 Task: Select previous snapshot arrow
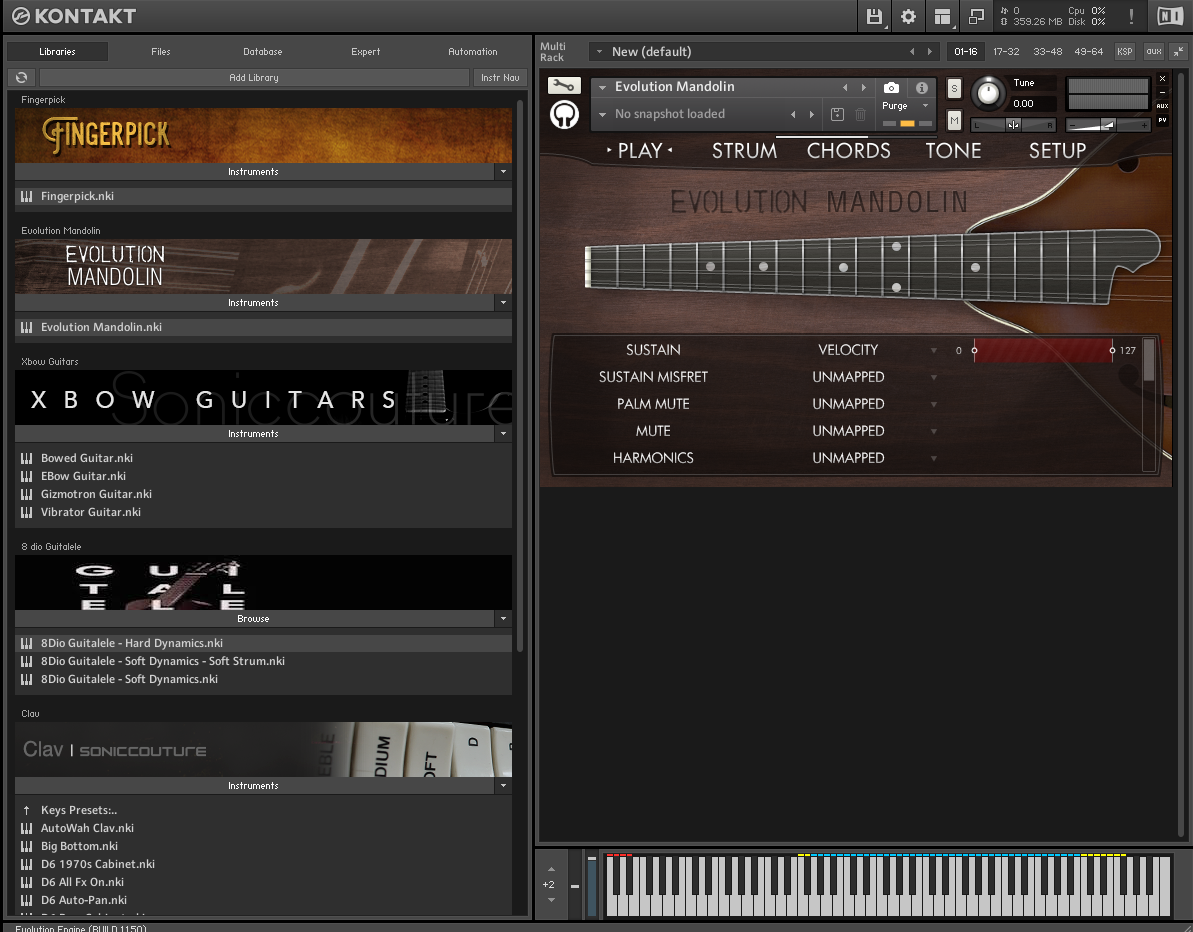click(x=793, y=114)
